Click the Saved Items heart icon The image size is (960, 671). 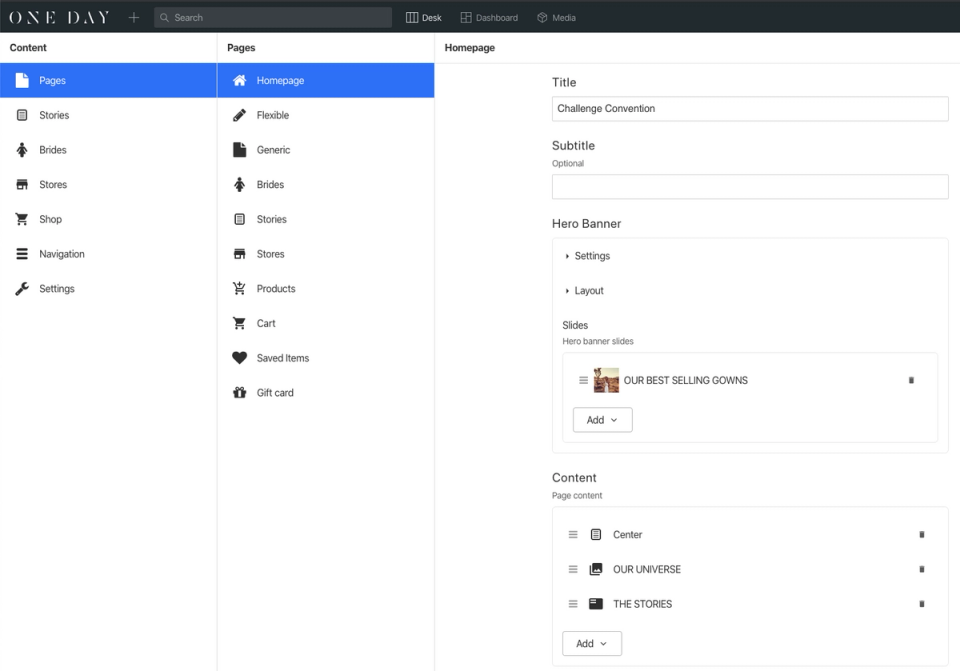pos(239,358)
